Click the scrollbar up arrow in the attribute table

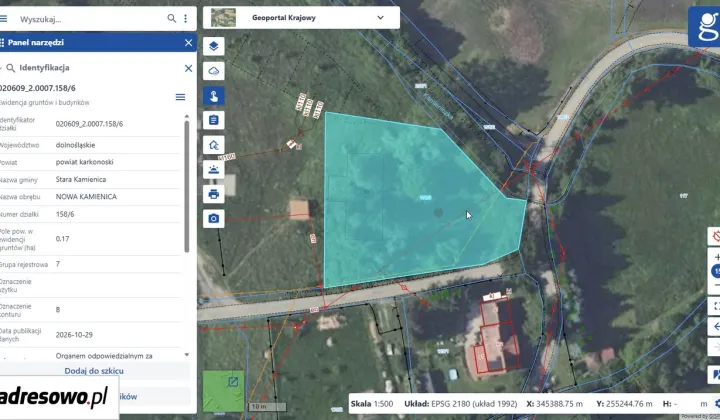[x=186, y=117]
